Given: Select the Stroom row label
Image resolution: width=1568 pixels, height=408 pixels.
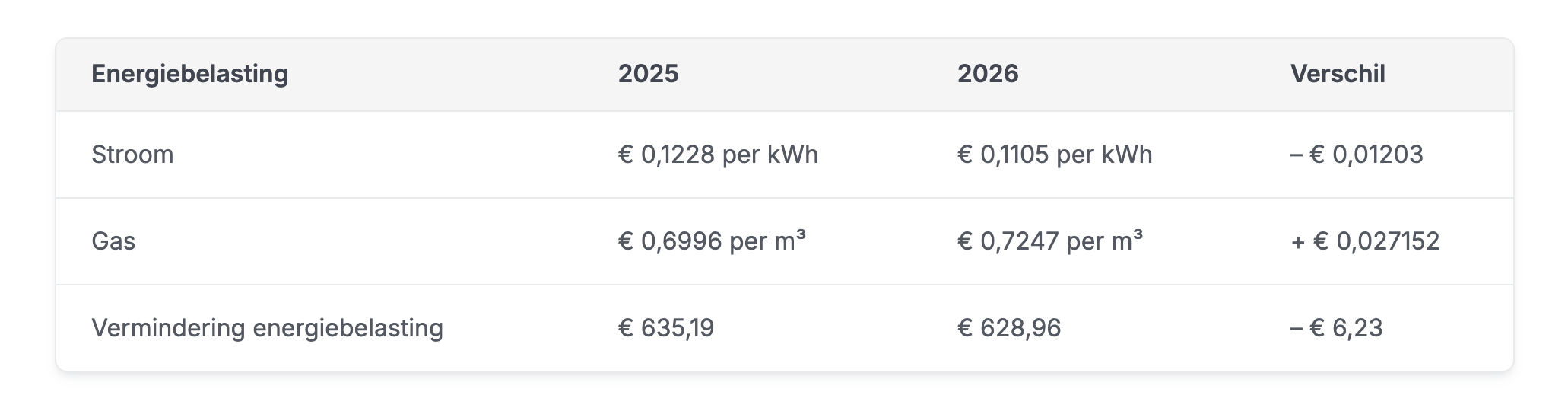Looking at the screenshot, I should pyautogui.click(x=132, y=155).
